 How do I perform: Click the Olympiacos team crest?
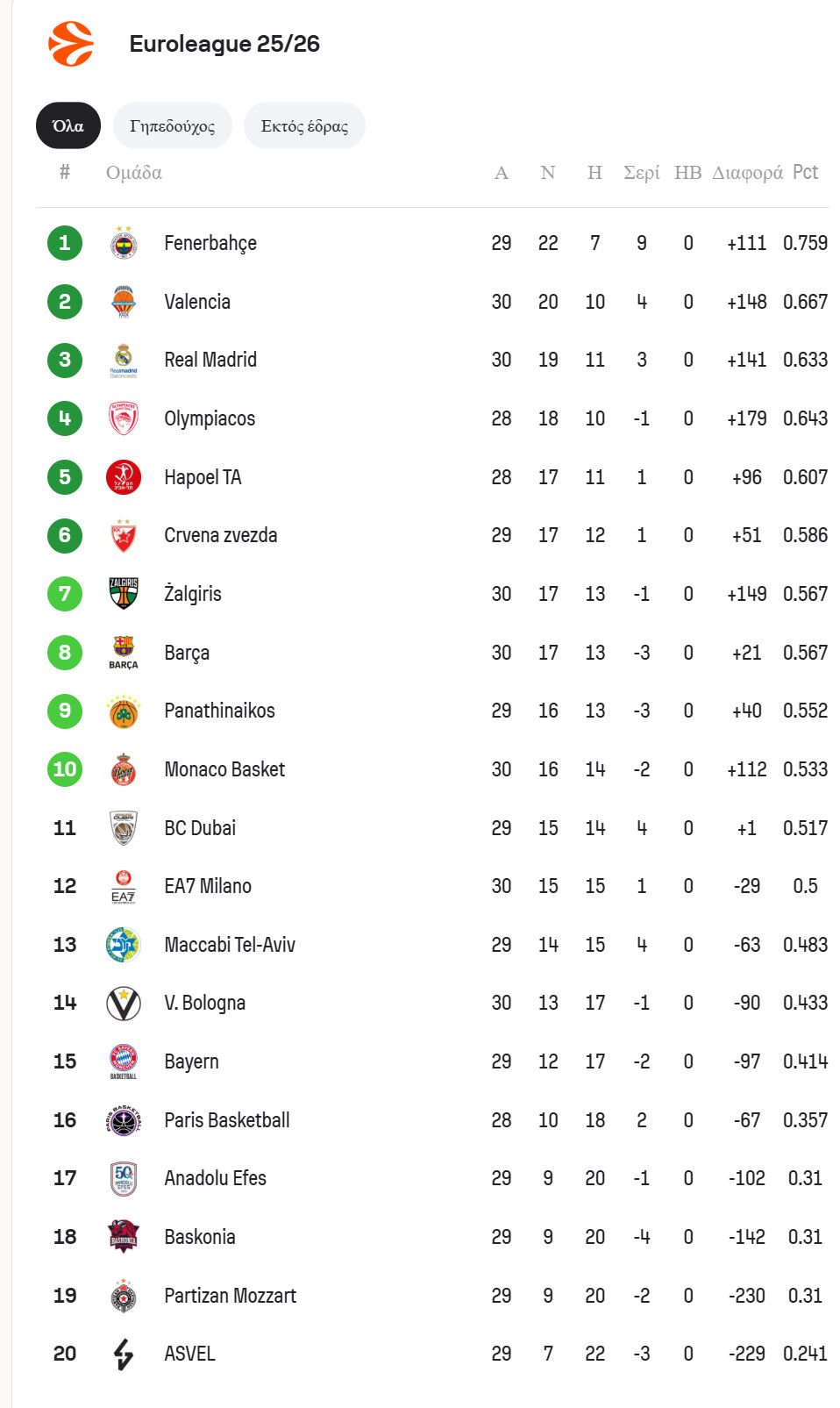point(124,418)
